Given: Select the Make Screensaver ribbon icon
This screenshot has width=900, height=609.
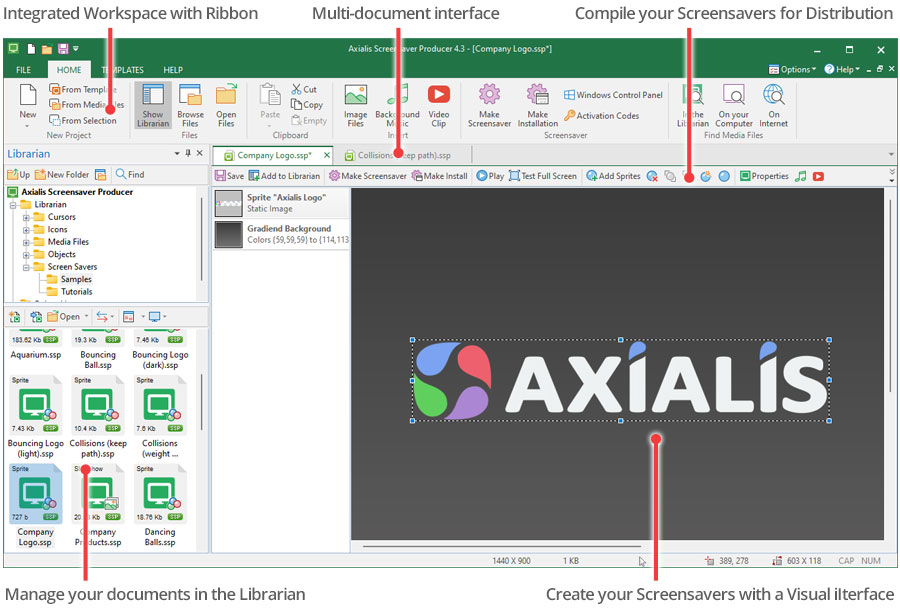Looking at the screenshot, I should (489, 103).
